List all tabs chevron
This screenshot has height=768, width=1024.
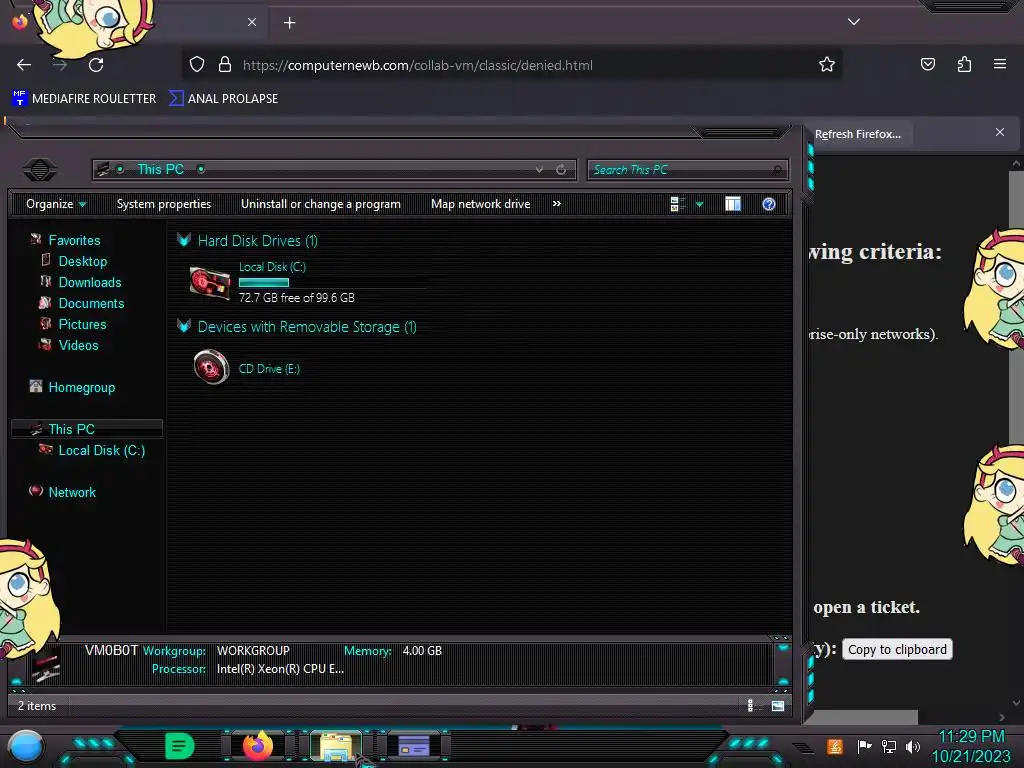(854, 22)
